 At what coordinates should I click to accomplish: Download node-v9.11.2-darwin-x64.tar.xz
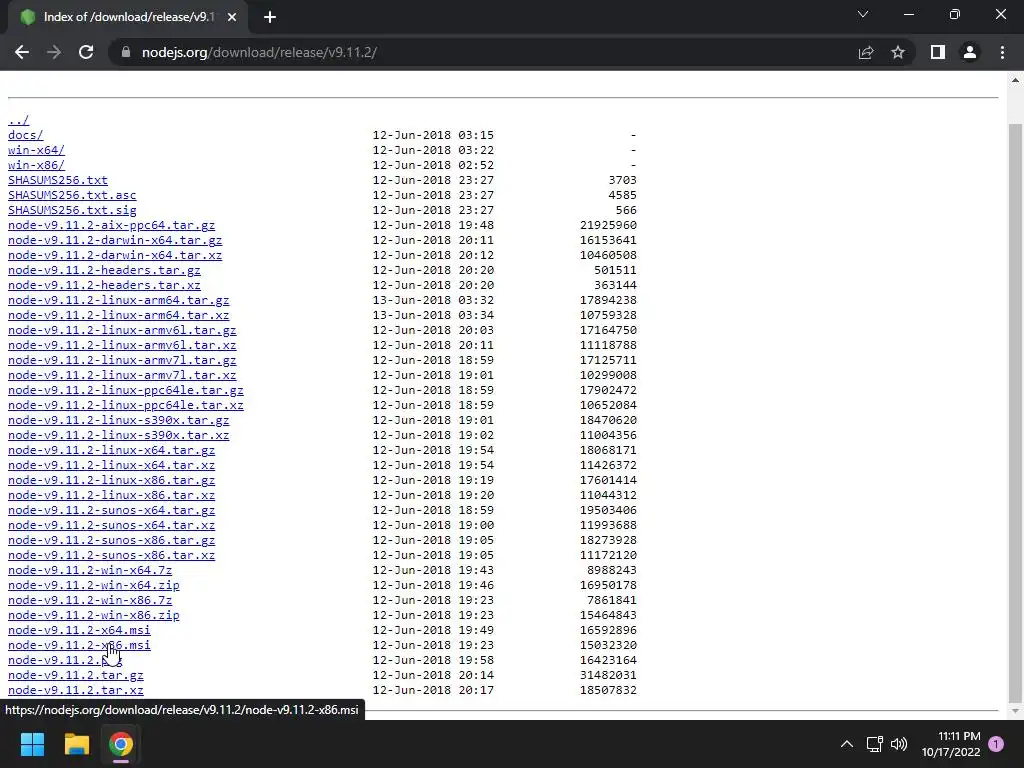pyautogui.click(x=115, y=255)
